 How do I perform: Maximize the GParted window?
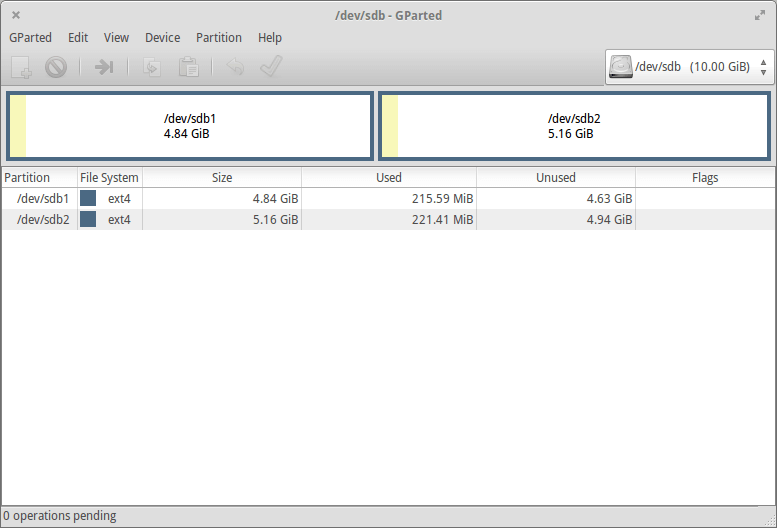click(759, 15)
